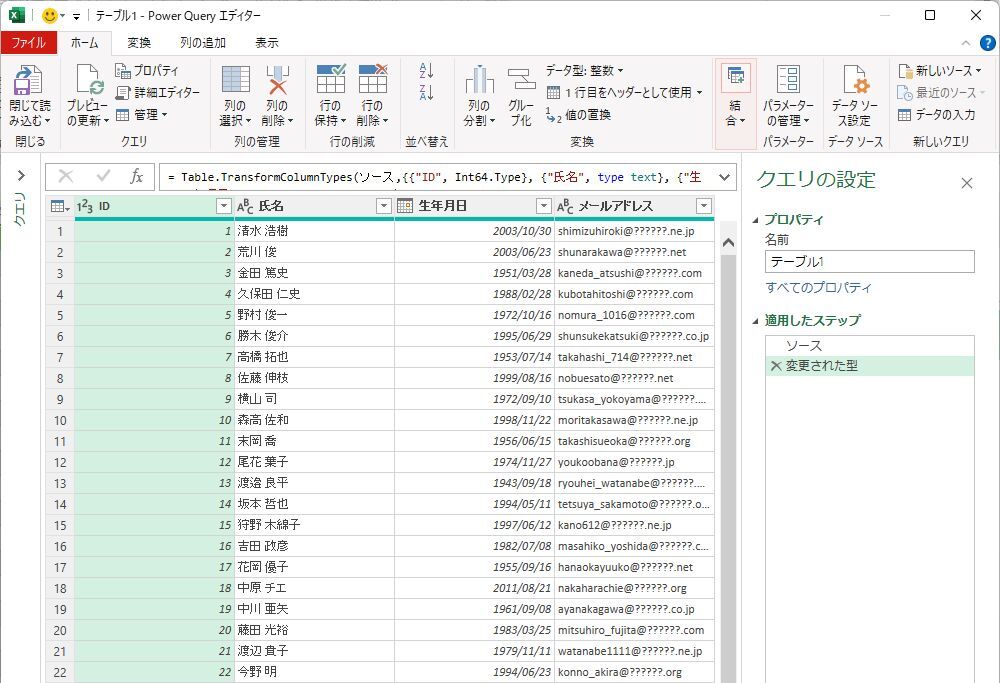Click the Group By (グループ化) icon
This screenshot has height=683, width=1000.
point(522,80)
